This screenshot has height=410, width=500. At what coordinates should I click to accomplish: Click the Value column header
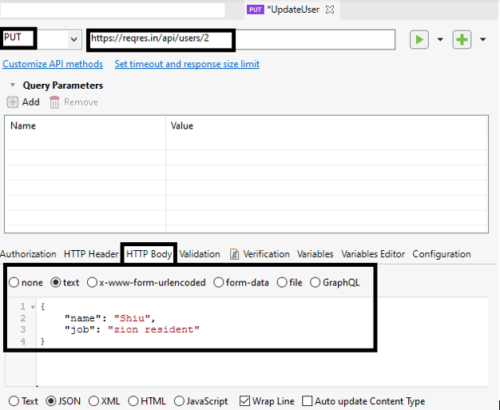[327, 126]
